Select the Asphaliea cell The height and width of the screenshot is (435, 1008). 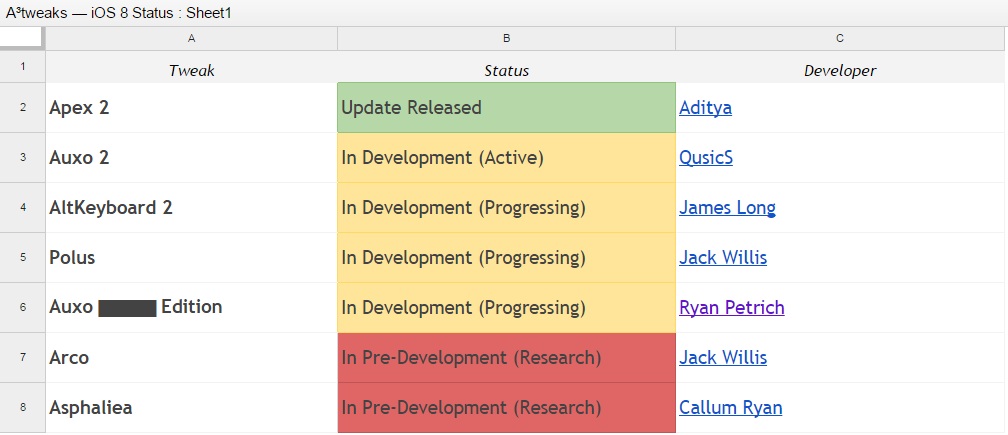coord(192,407)
